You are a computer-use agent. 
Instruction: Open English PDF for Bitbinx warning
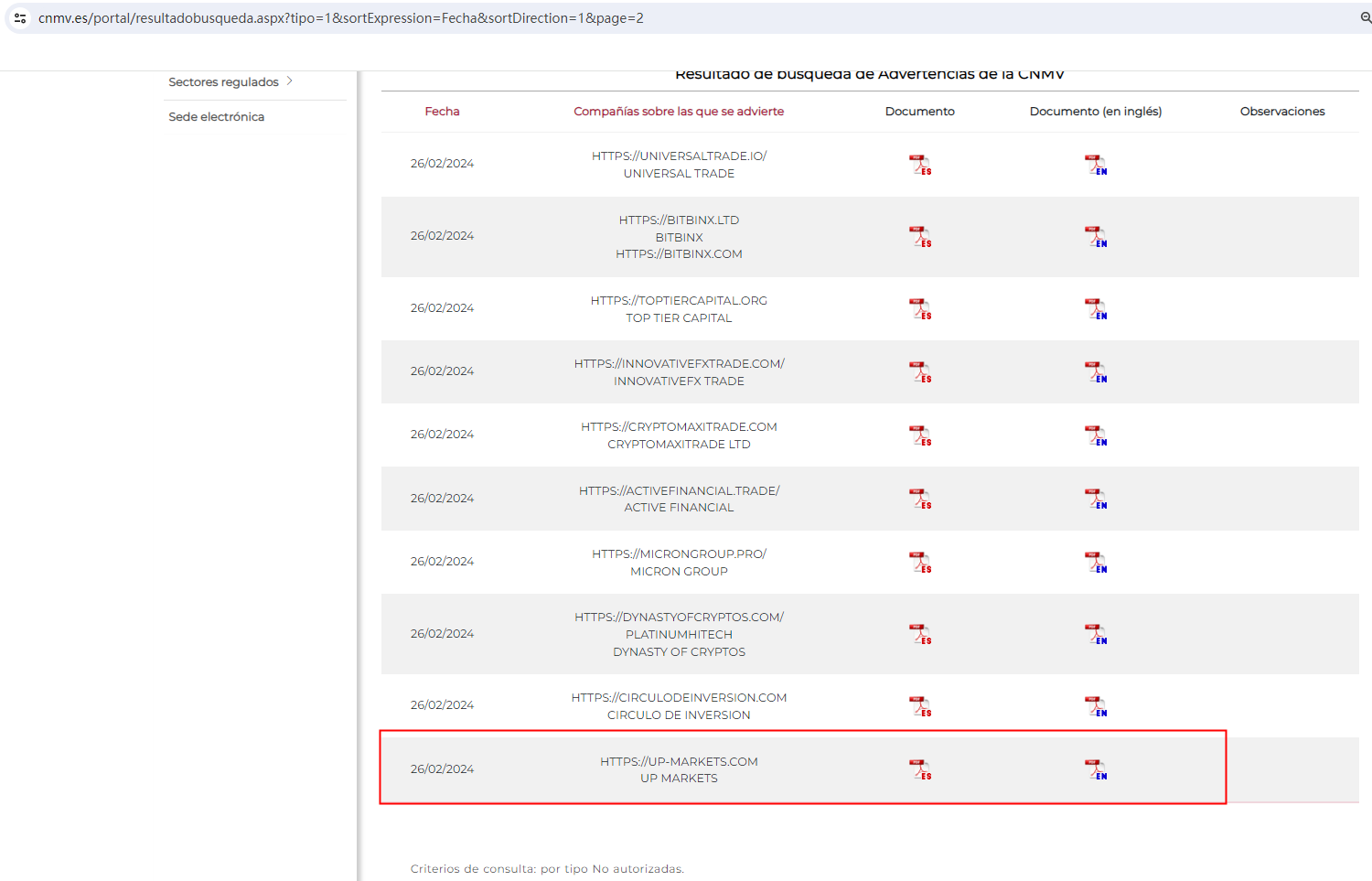point(1096,237)
